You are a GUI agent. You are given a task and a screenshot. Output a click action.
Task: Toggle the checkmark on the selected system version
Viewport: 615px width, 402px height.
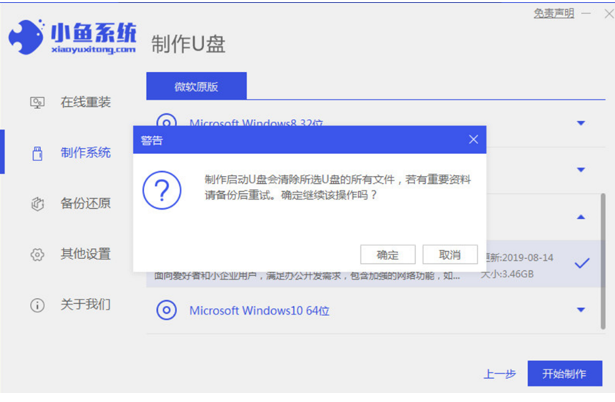(581, 263)
